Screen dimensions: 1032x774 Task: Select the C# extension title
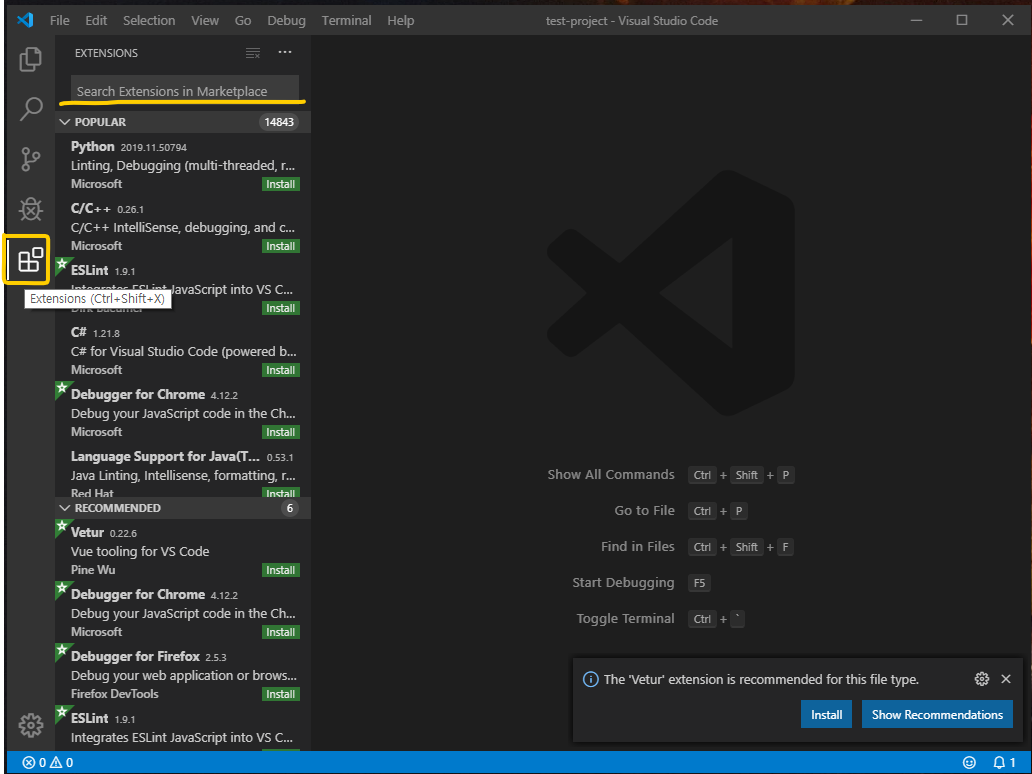(79, 332)
